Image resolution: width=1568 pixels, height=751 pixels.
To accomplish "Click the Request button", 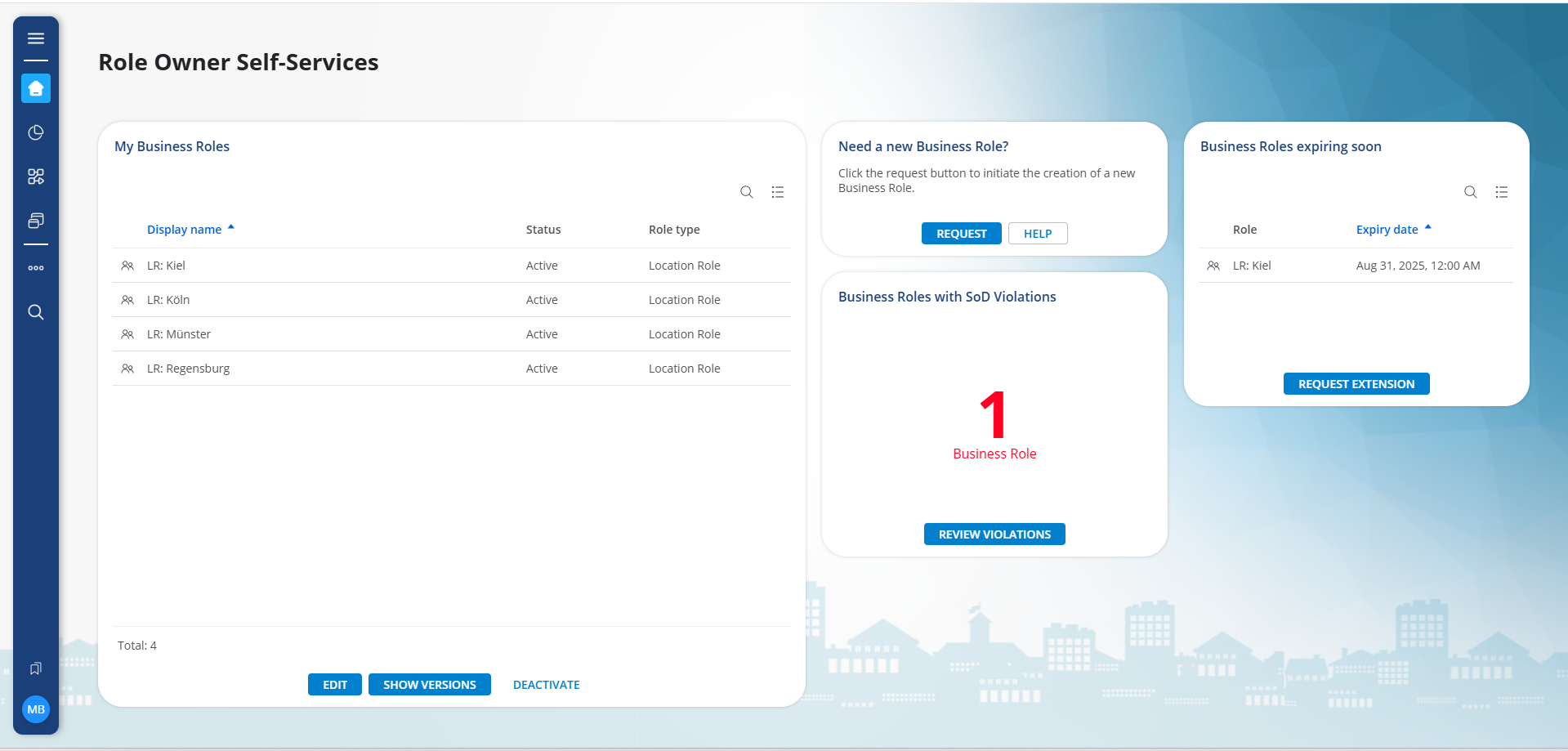I will point(961,234).
